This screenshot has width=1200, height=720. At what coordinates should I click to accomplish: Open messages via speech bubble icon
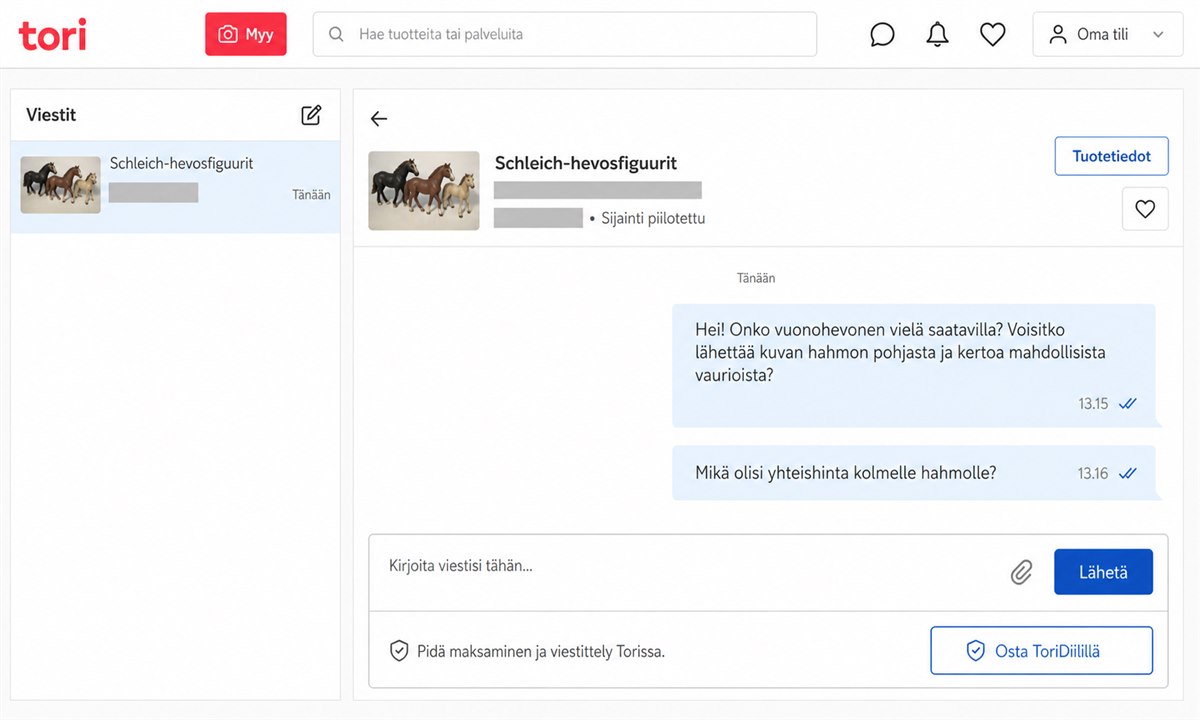click(882, 35)
